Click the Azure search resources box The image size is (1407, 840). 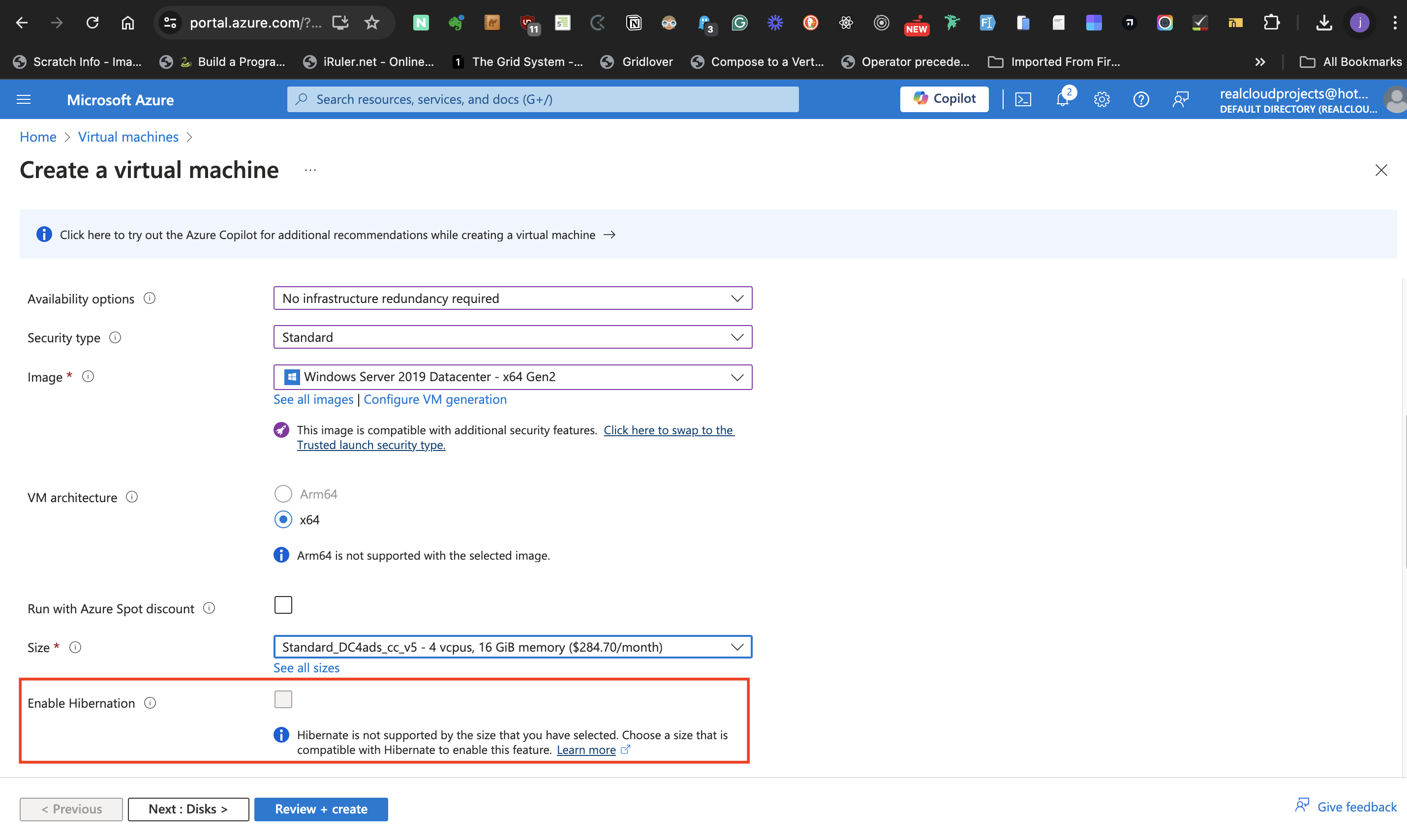[543, 100]
